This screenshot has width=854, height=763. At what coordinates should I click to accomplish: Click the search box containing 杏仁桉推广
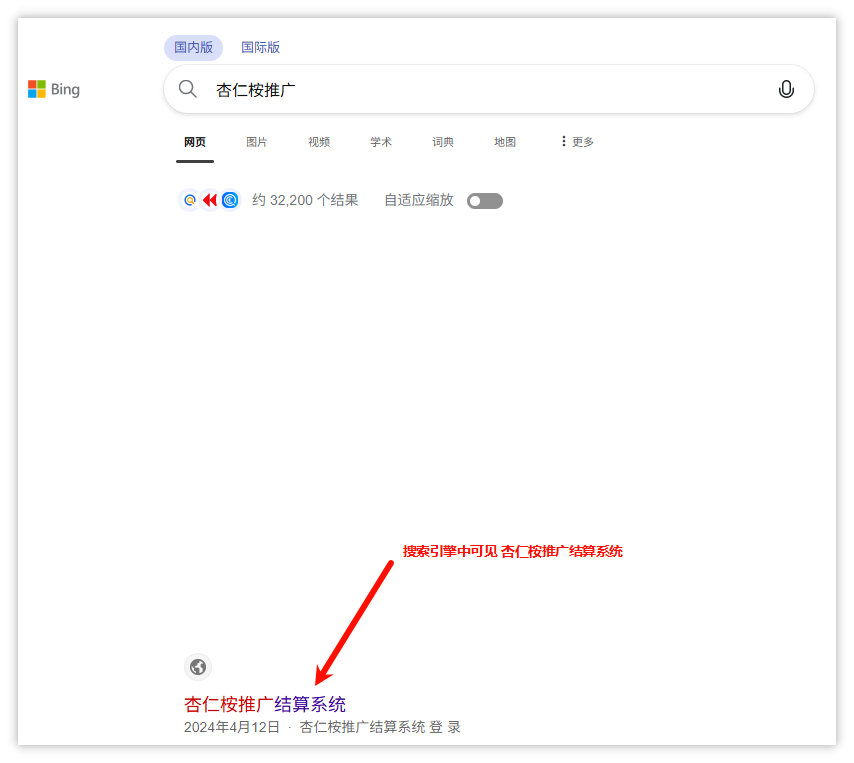(x=480, y=90)
